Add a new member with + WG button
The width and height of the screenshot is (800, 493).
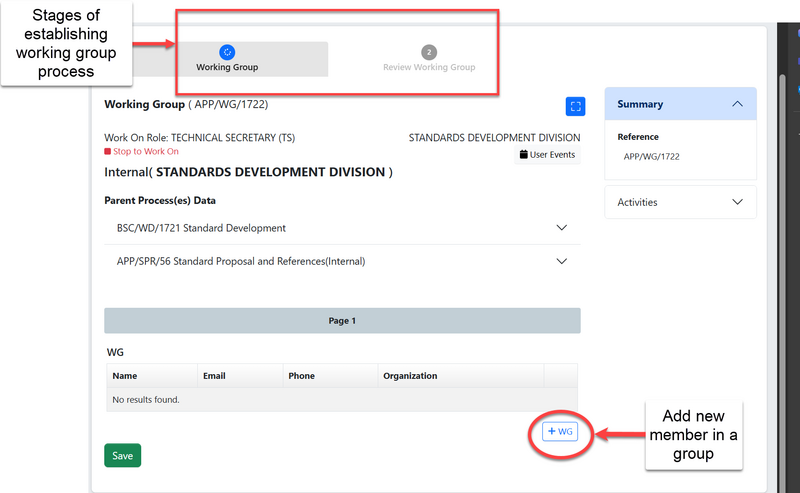pos(560,431)
